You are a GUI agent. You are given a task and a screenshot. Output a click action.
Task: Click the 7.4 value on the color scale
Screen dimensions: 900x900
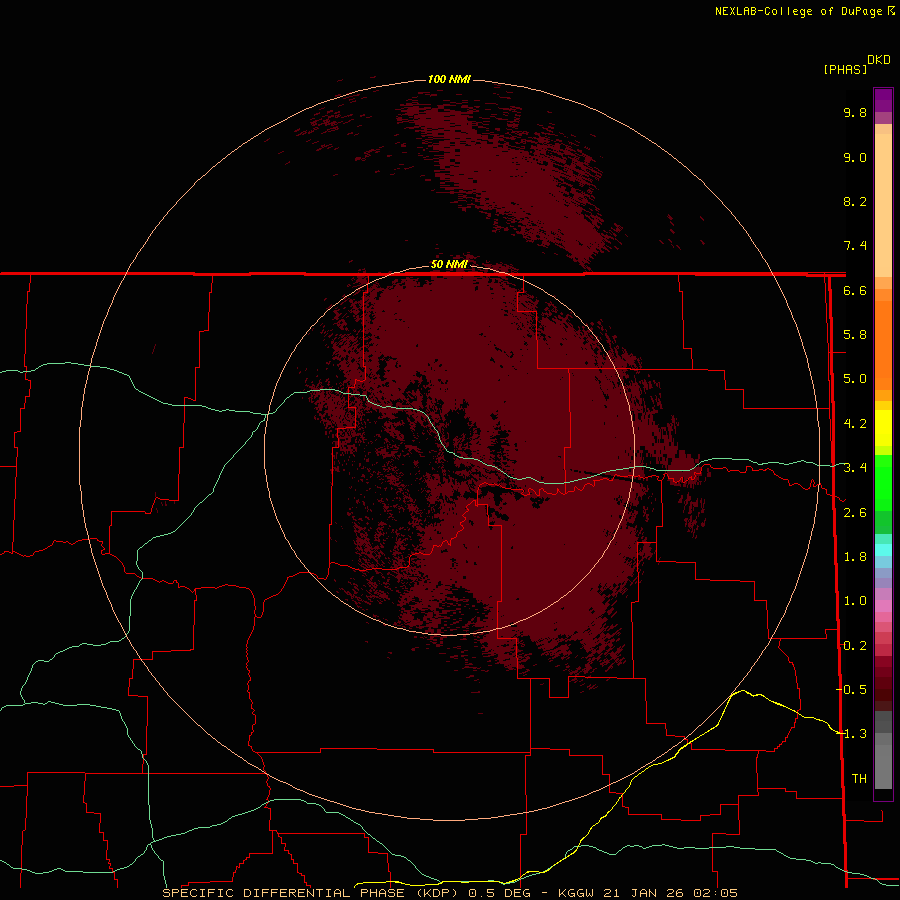click(855, 246)
